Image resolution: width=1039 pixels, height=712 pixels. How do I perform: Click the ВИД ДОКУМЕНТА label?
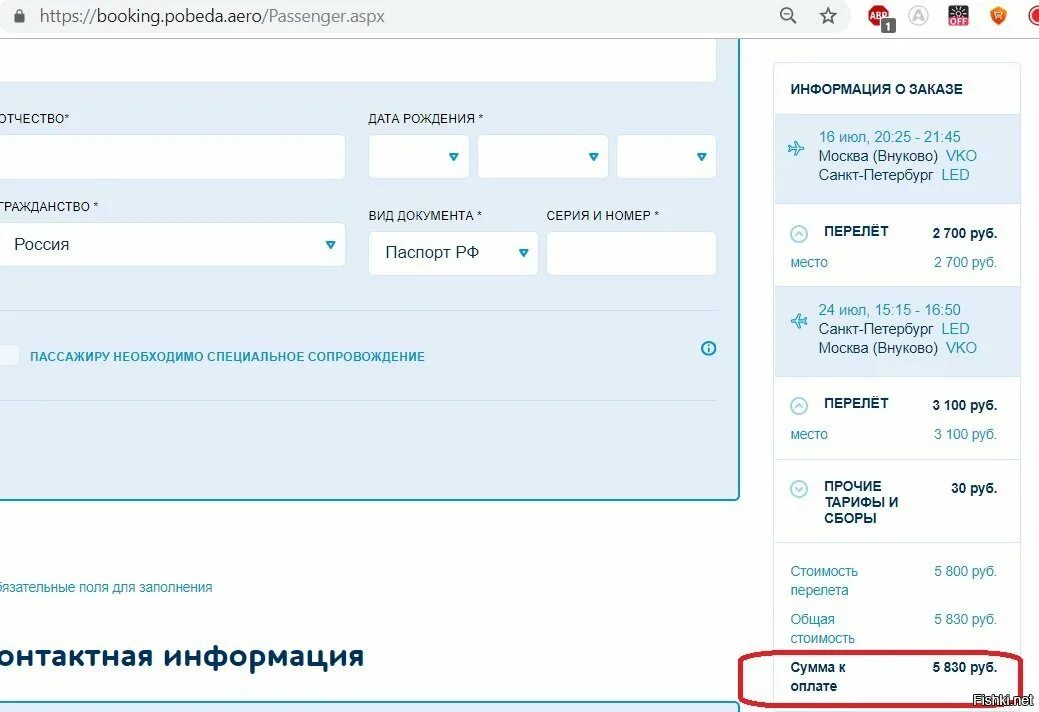coord(425,215)
